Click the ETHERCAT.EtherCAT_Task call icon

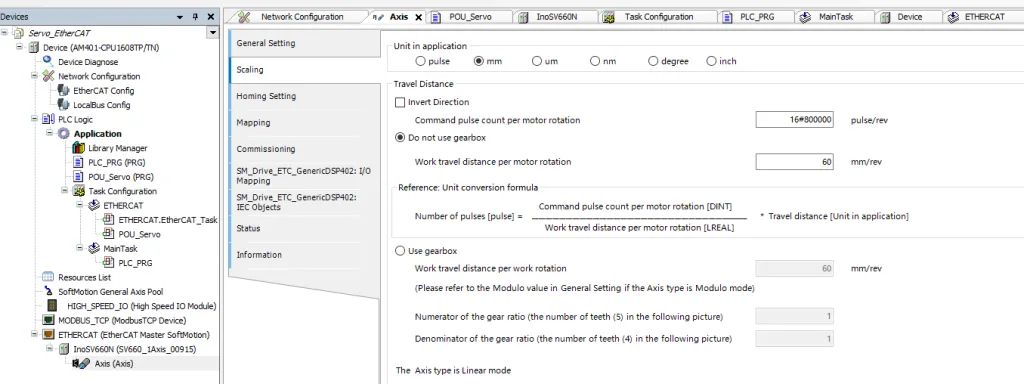click(108, 220)
